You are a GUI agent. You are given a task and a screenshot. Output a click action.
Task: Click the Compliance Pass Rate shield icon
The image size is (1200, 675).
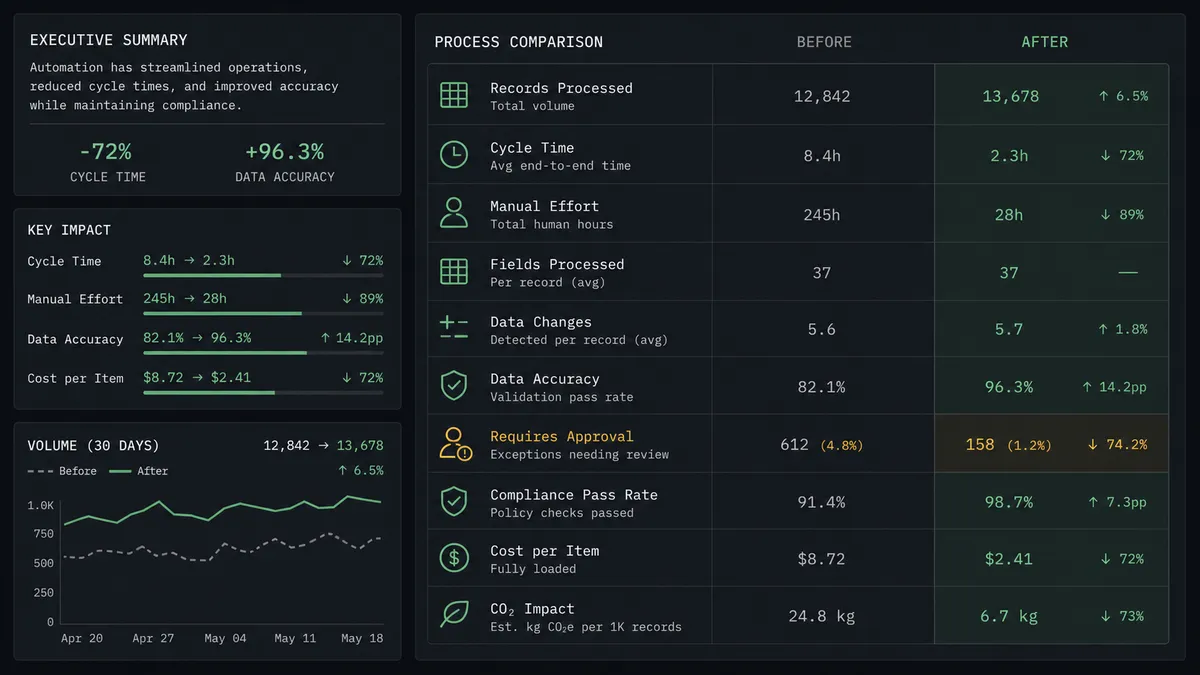tap(454, 502)
